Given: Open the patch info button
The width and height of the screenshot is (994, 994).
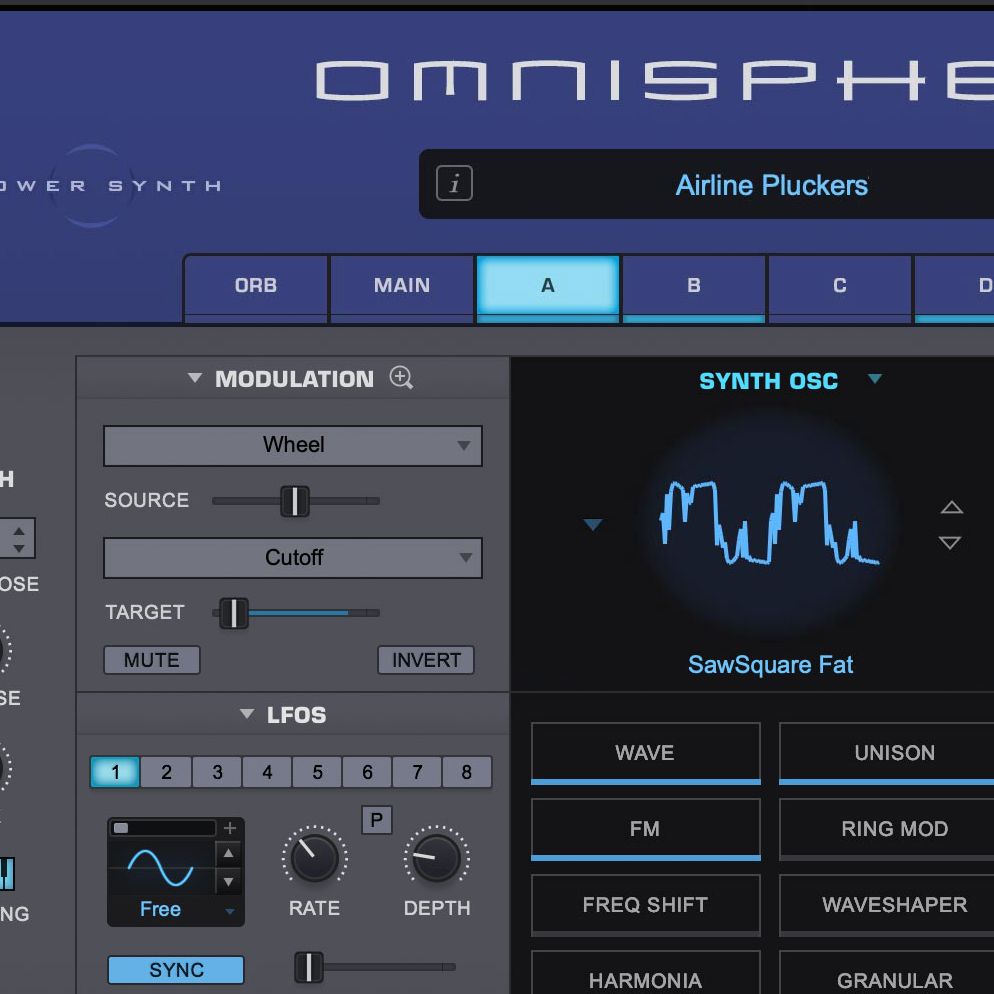Looking at the screenshot, I should click(x=454, y=183).
